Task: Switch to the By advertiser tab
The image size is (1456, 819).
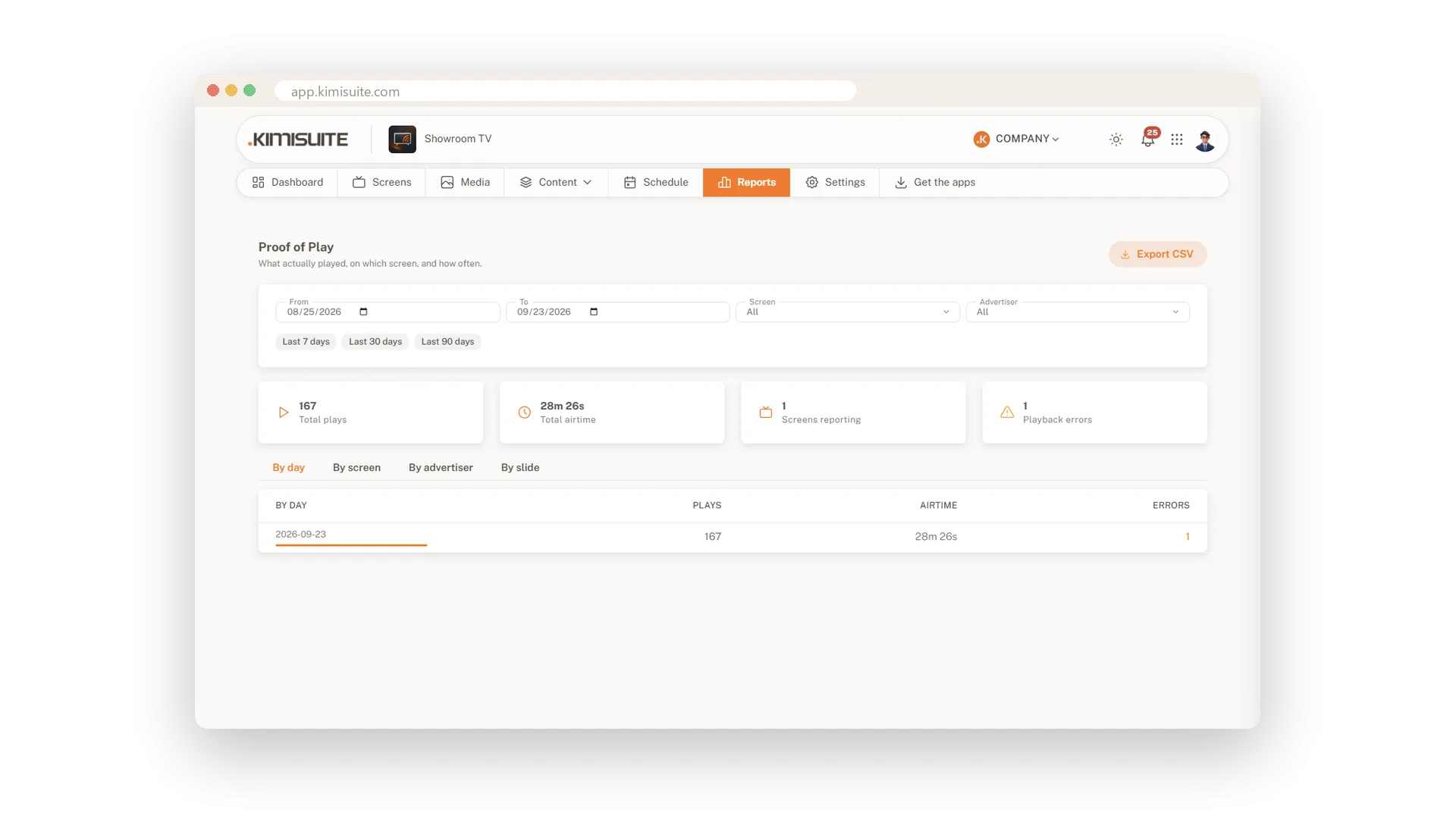Action: coord(441,468)
